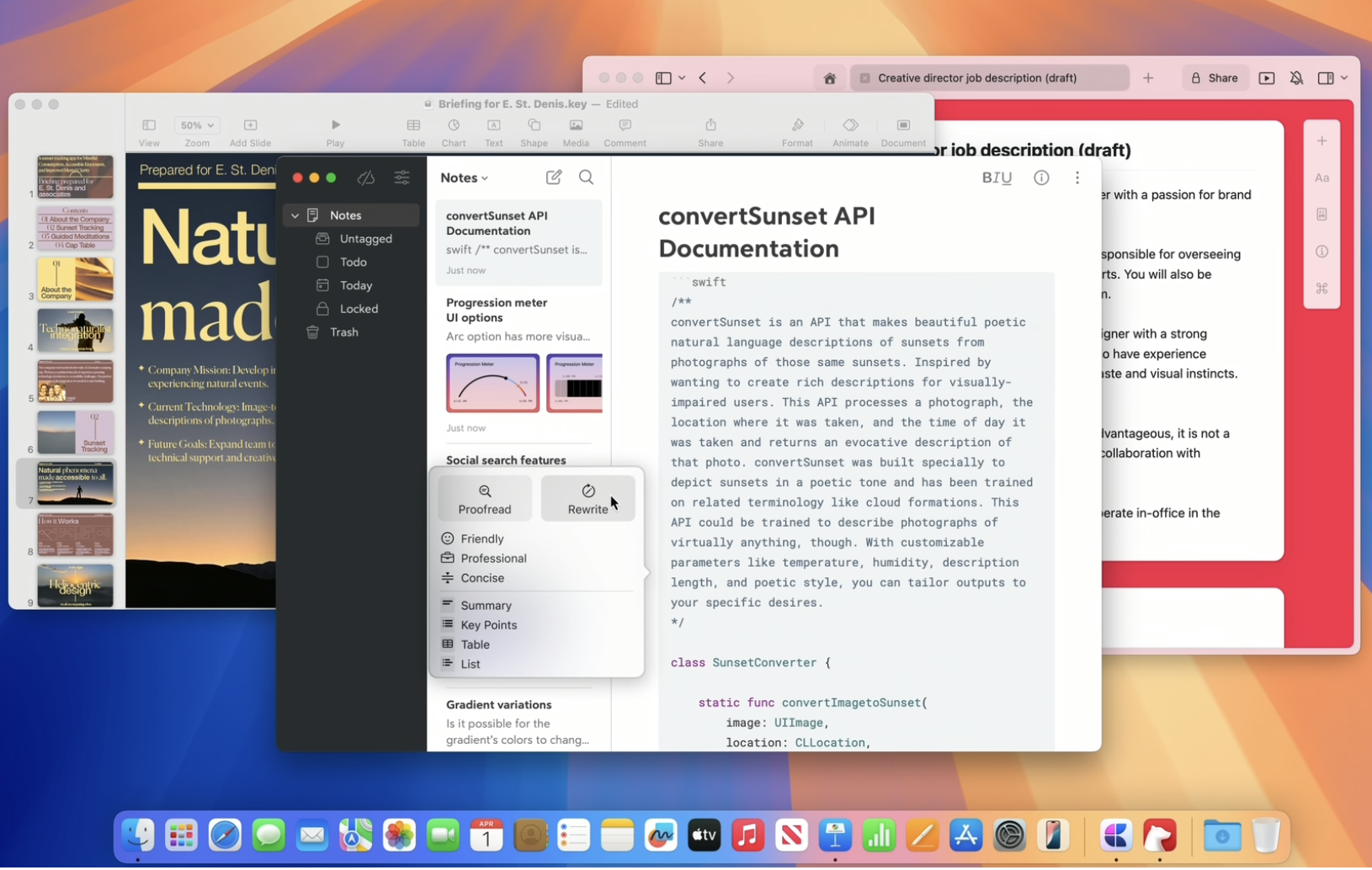Convert the text to a List

pos(470,664)
